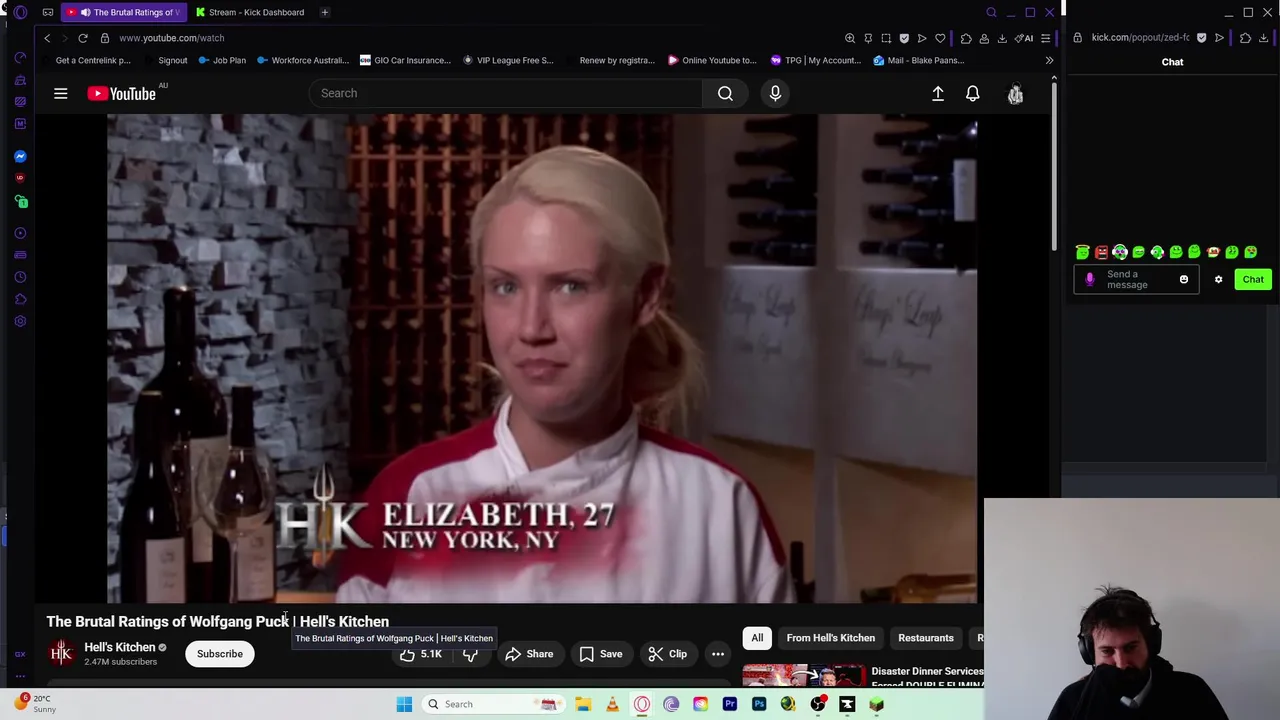Open the YouTube create/upload icon
1280x720 pixels.
coord(938,93)
